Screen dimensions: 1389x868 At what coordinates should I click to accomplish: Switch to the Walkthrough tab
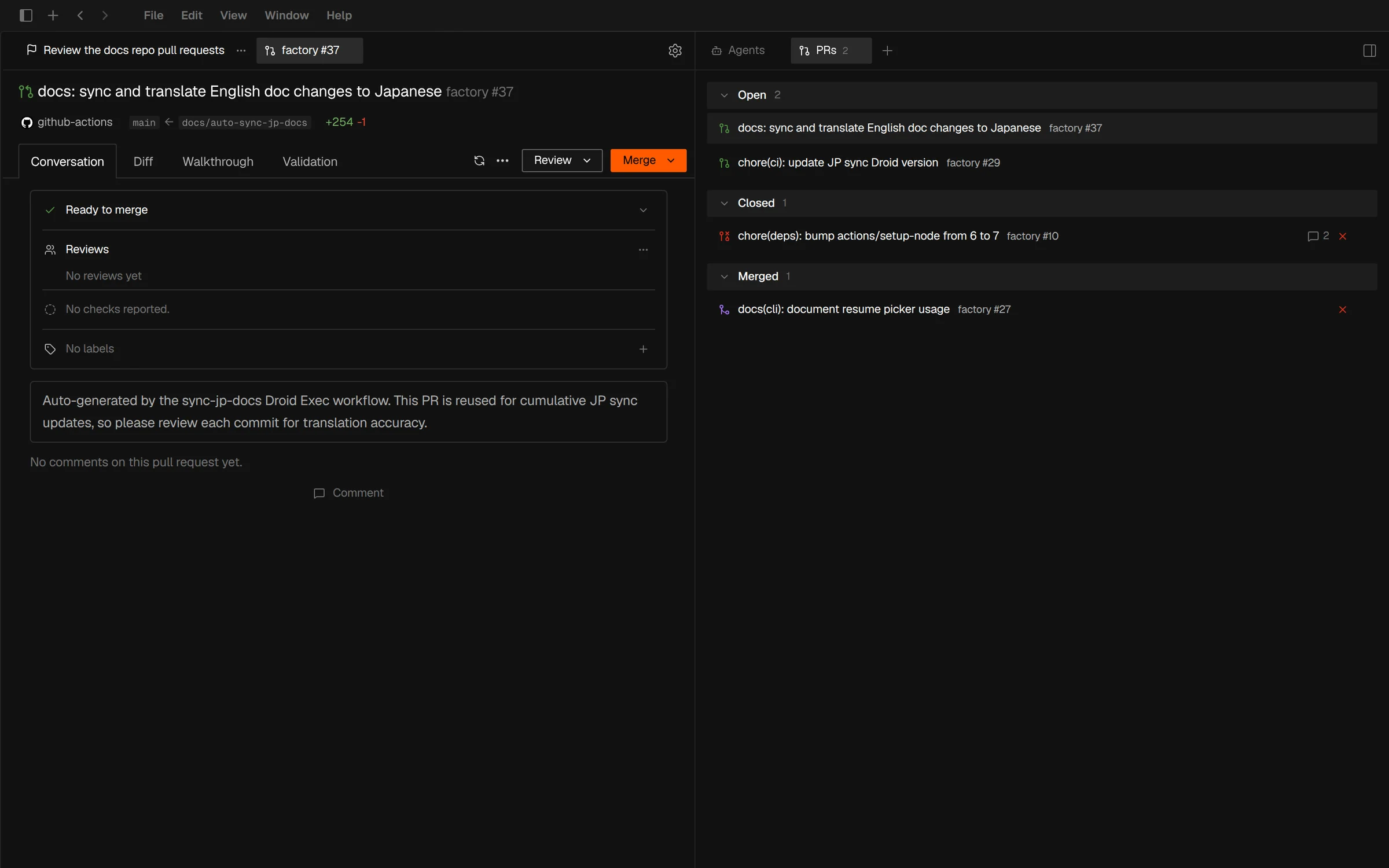point(218,161)
